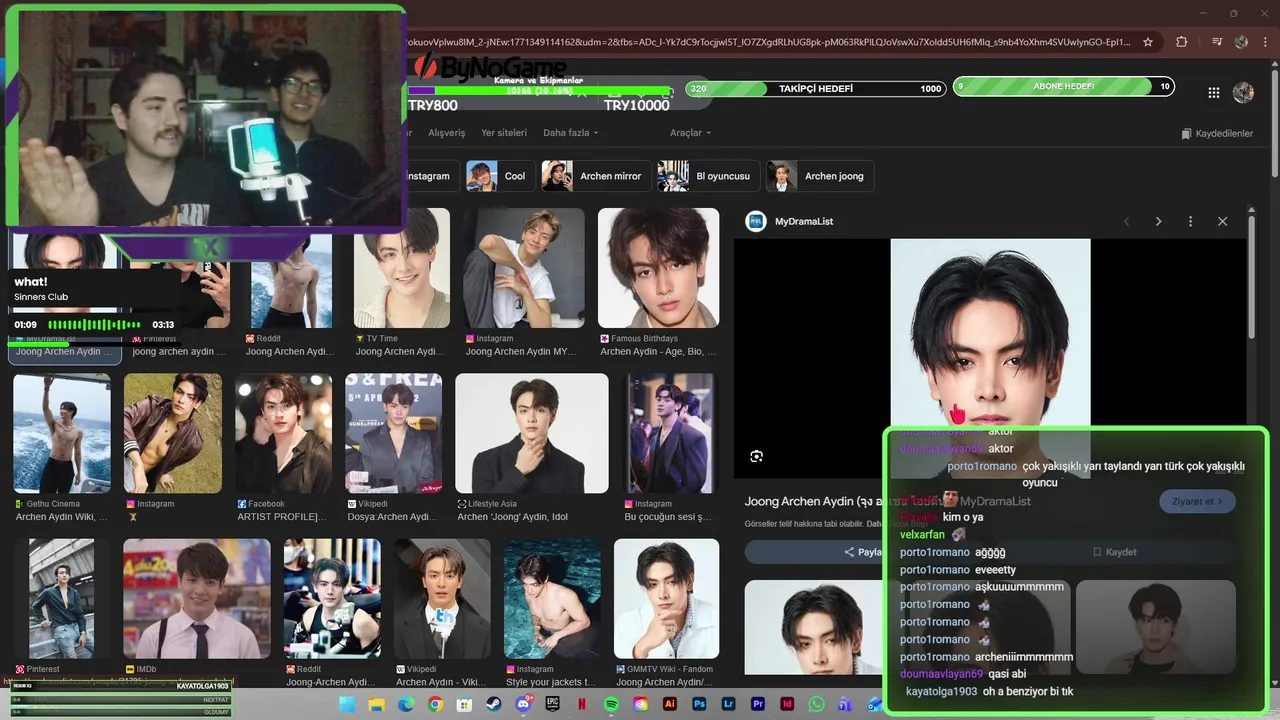This screenshot has height=720, width=1280.
Task: Open Famous Birthdays image result thumbnail
Action: [x=658, y=268]
